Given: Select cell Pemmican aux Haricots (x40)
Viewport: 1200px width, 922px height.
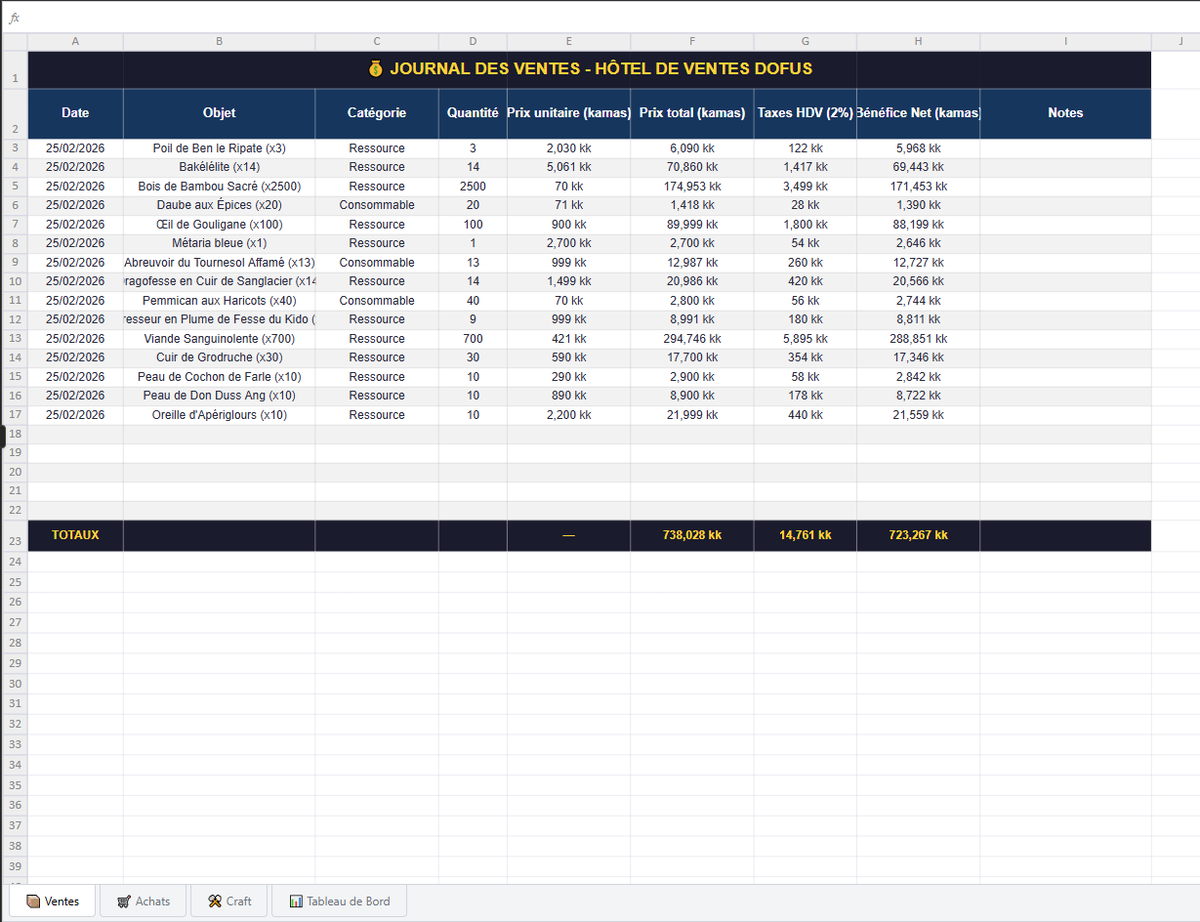Looking at the screenshot, I should 219,301.
